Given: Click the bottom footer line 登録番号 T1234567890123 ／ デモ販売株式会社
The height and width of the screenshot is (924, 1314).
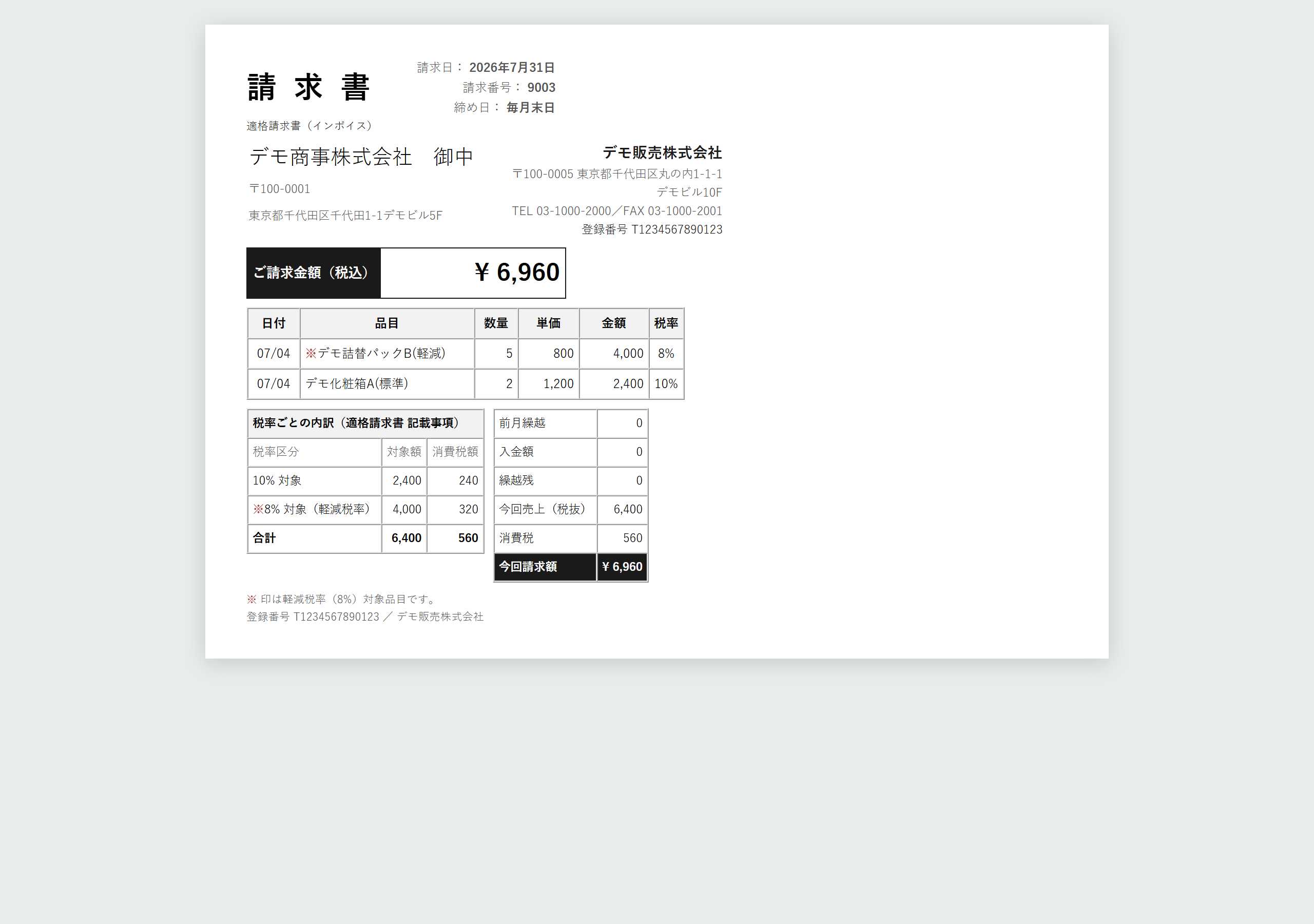Looking at the screenshot, I should 365,617.
